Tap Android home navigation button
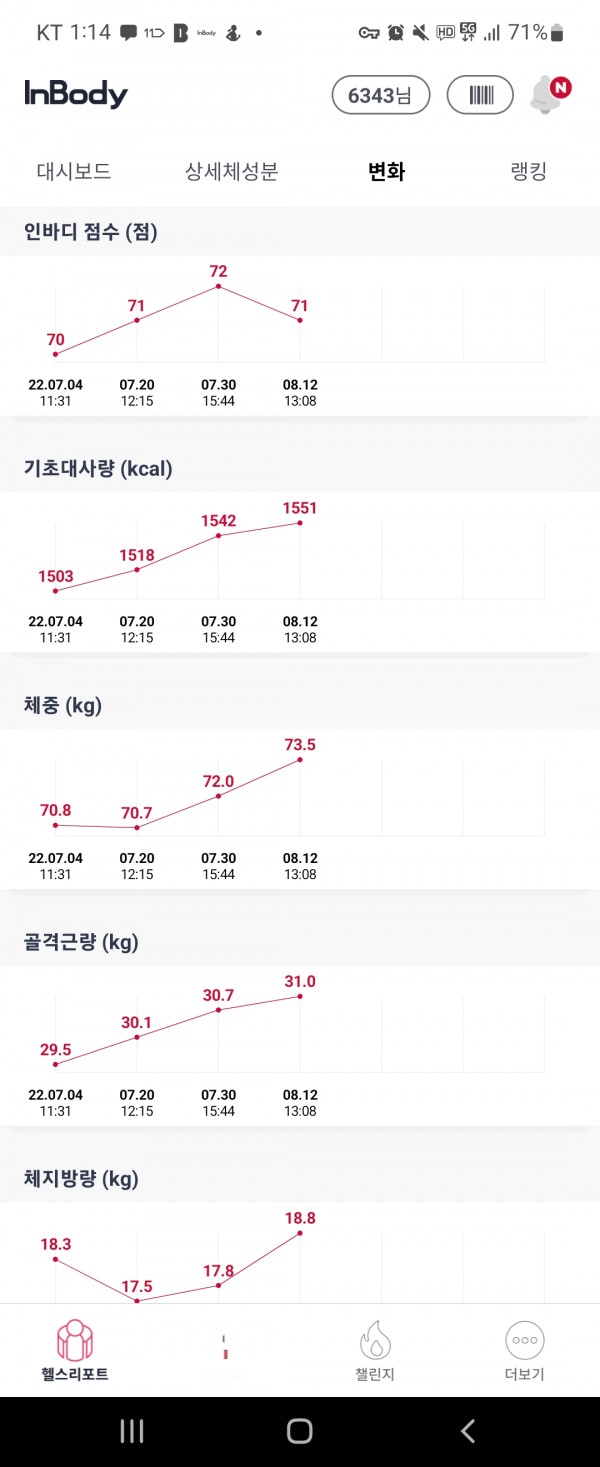This screenshot has width=600, height=1467. 300,1431
